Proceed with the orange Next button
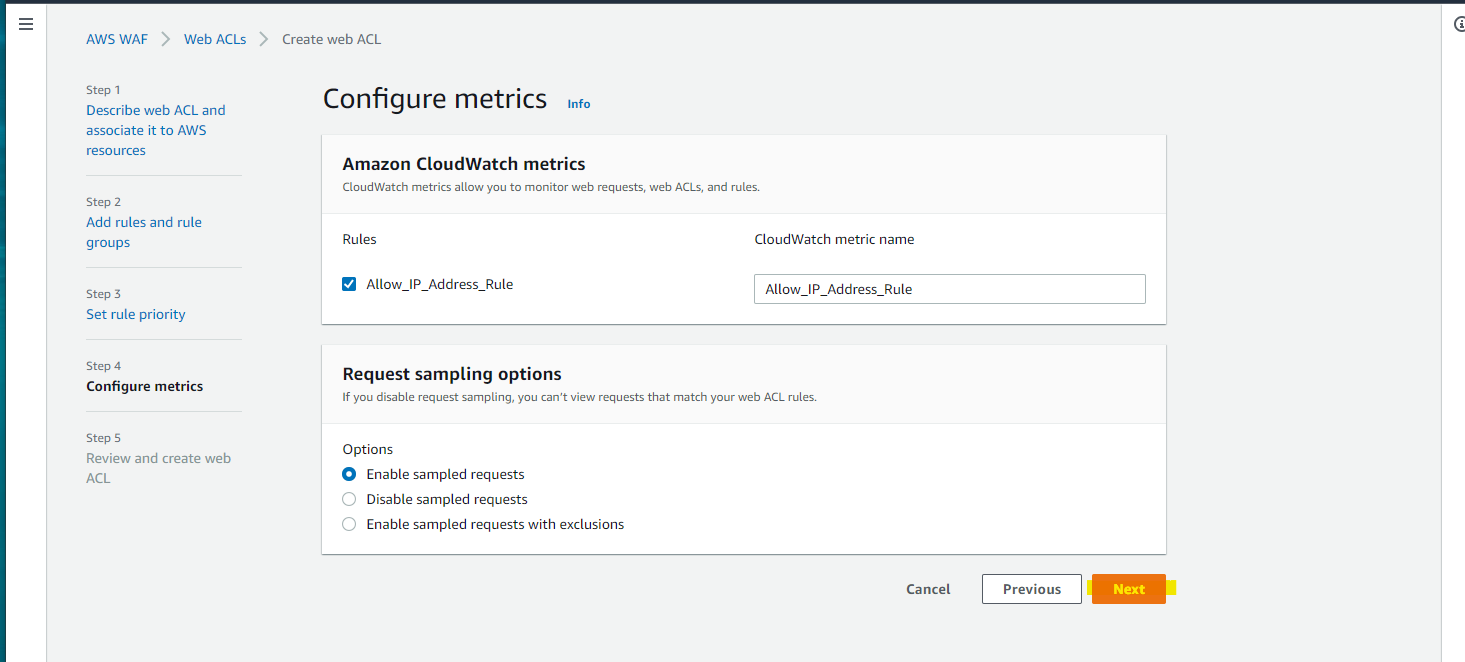This screenshot has height=662, width=1465. tap(1128, 589)
